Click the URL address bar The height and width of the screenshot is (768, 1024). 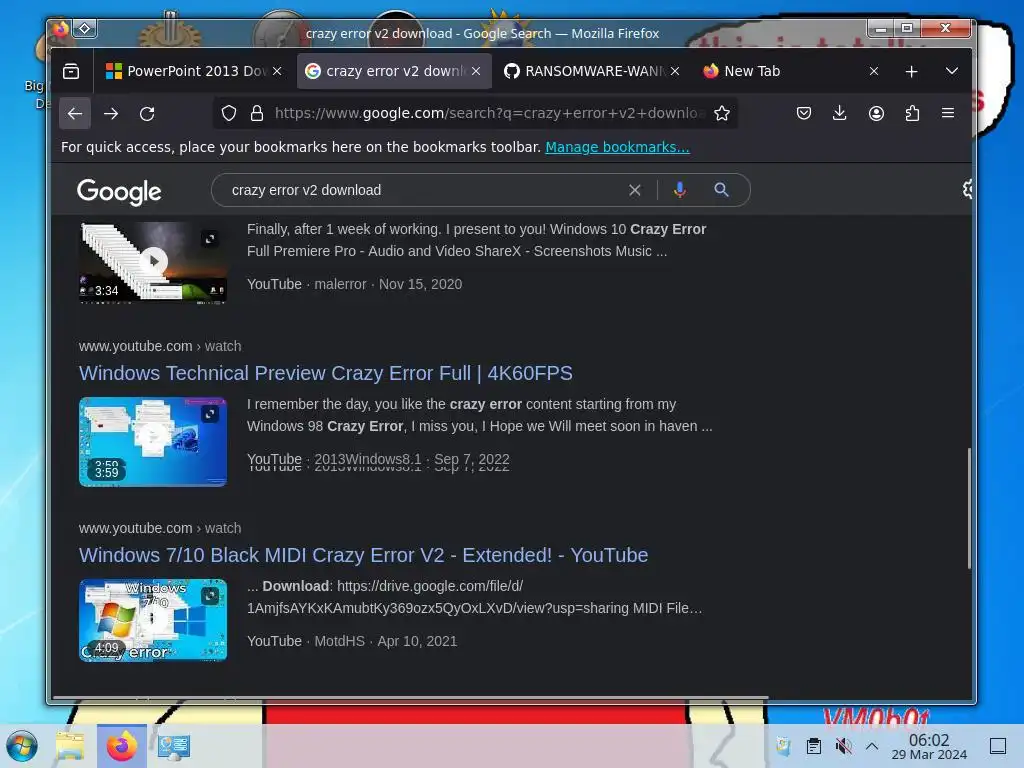(x=488, y=114)
